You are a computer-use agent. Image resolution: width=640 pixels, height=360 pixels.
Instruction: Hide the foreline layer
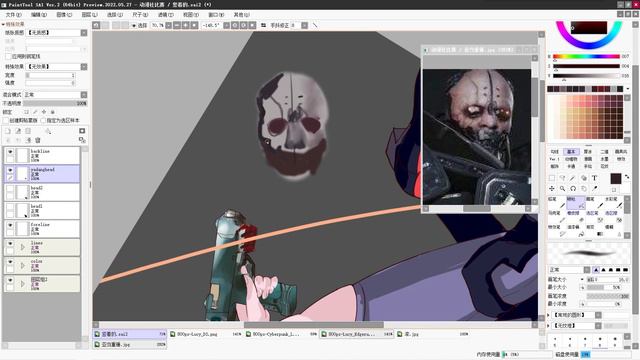pyautogui.click(x=10, y=225)
